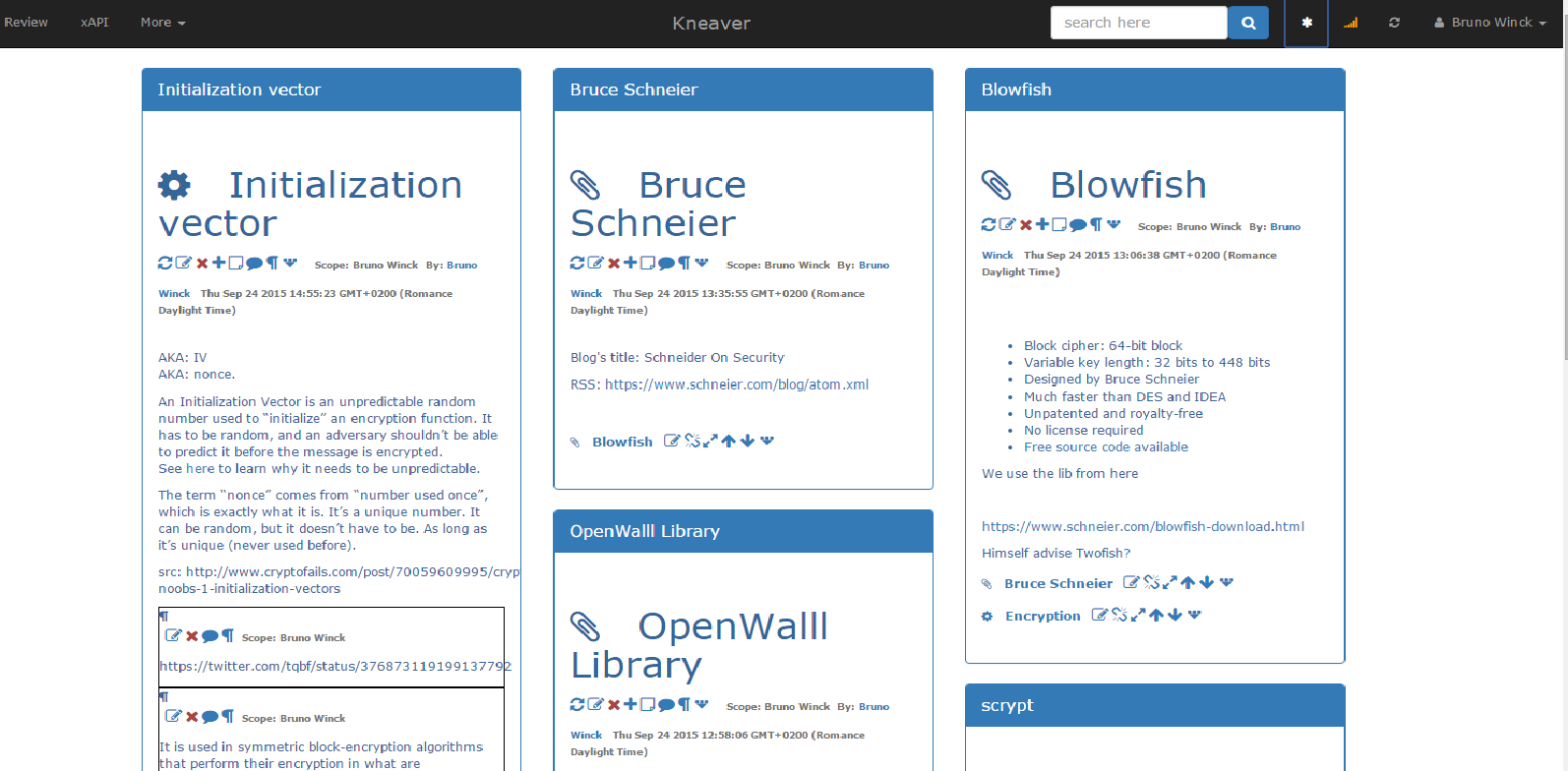Edit the Bruce Schneier link row
1568x771 pixels.
1131,582
